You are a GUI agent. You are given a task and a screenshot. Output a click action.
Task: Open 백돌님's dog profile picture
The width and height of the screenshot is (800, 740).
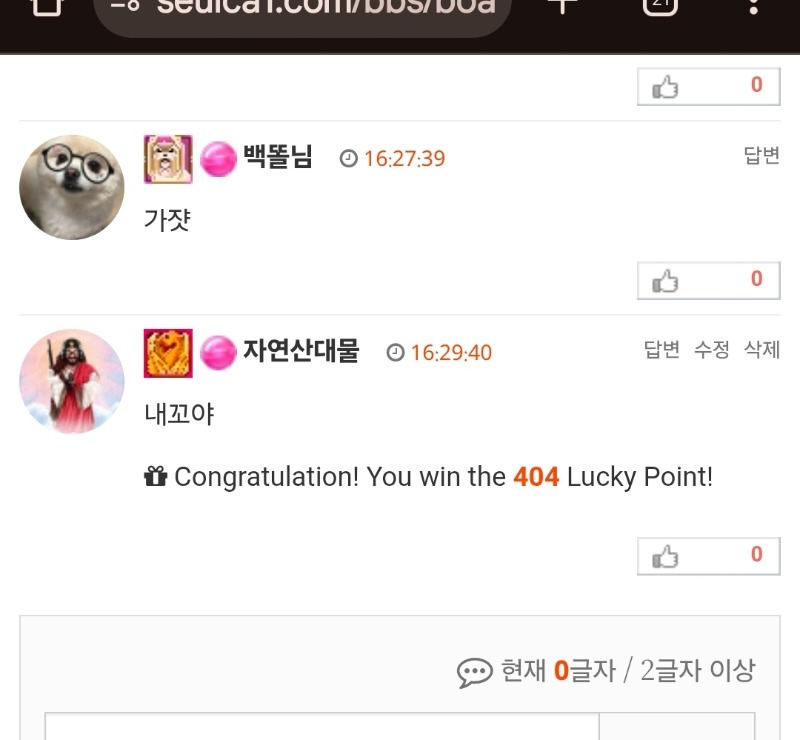[x=72, y=187]
